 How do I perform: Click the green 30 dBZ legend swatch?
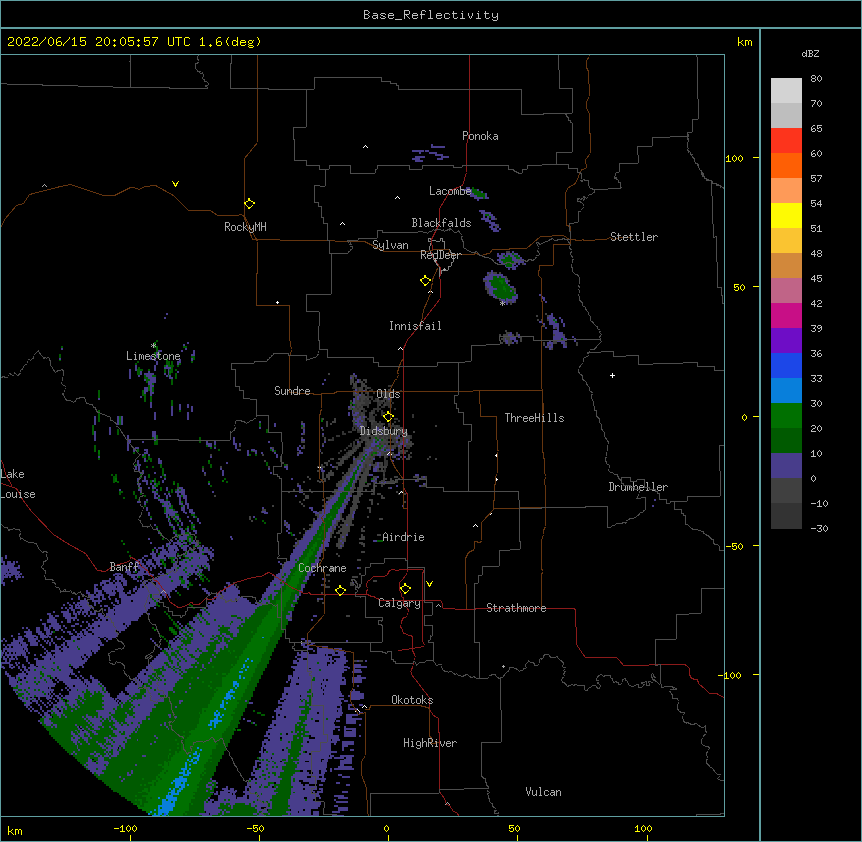point(786,416)
